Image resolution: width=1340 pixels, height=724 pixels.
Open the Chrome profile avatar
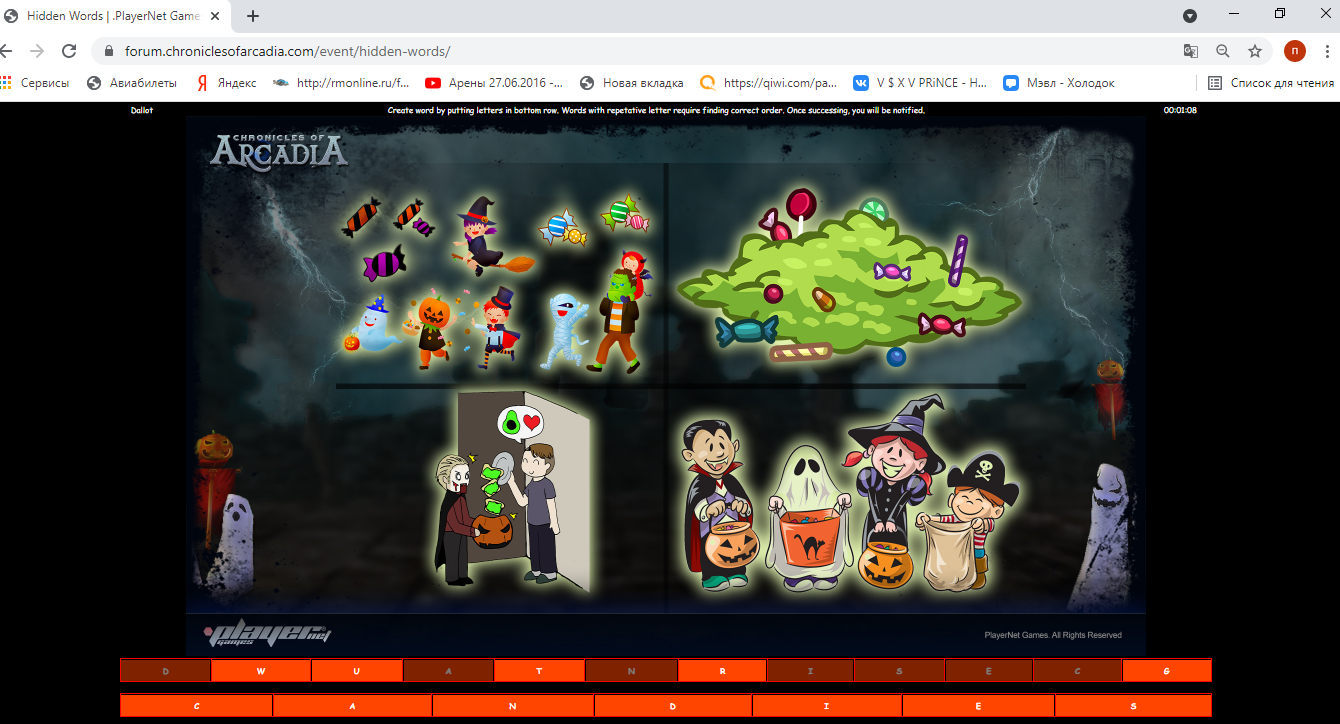tap(1295, 51)
